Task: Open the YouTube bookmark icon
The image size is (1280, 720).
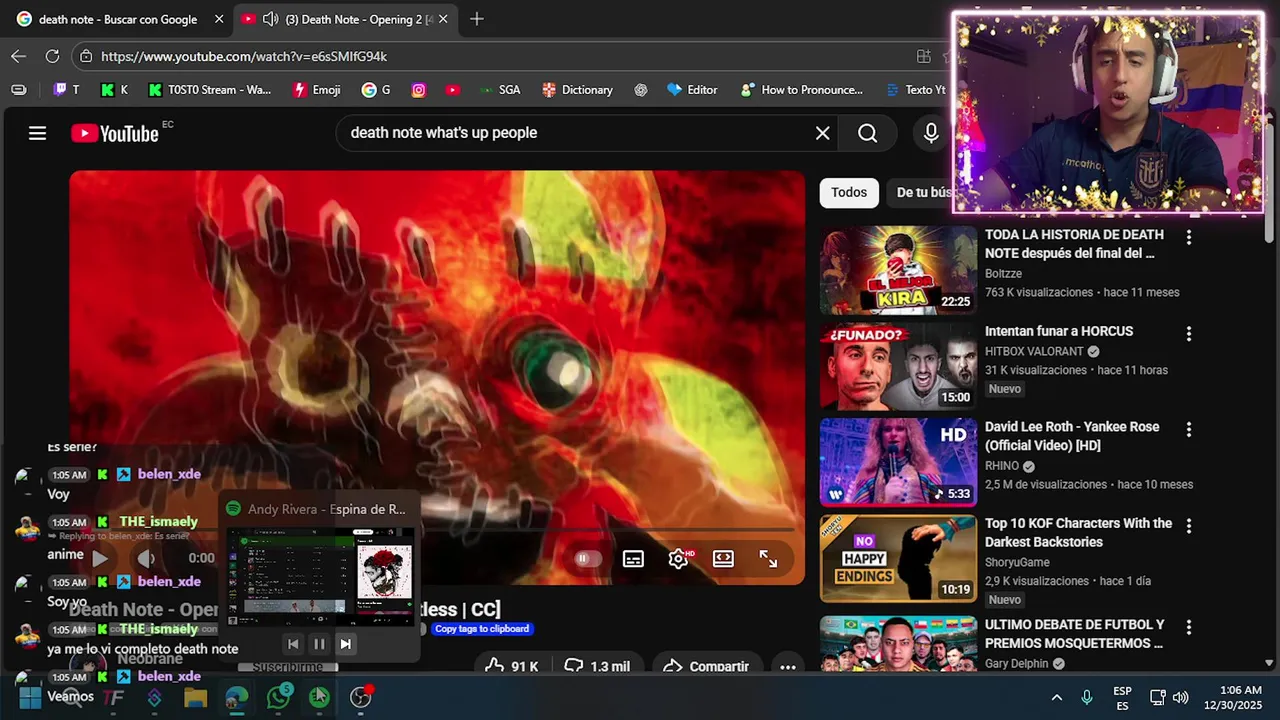Action: [x=453, y=90]
